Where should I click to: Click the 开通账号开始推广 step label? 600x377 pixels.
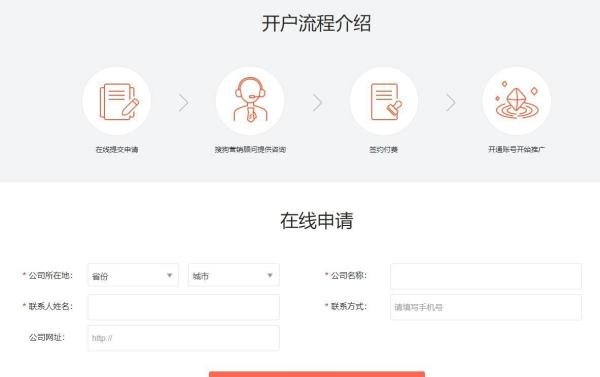[517, 149]
